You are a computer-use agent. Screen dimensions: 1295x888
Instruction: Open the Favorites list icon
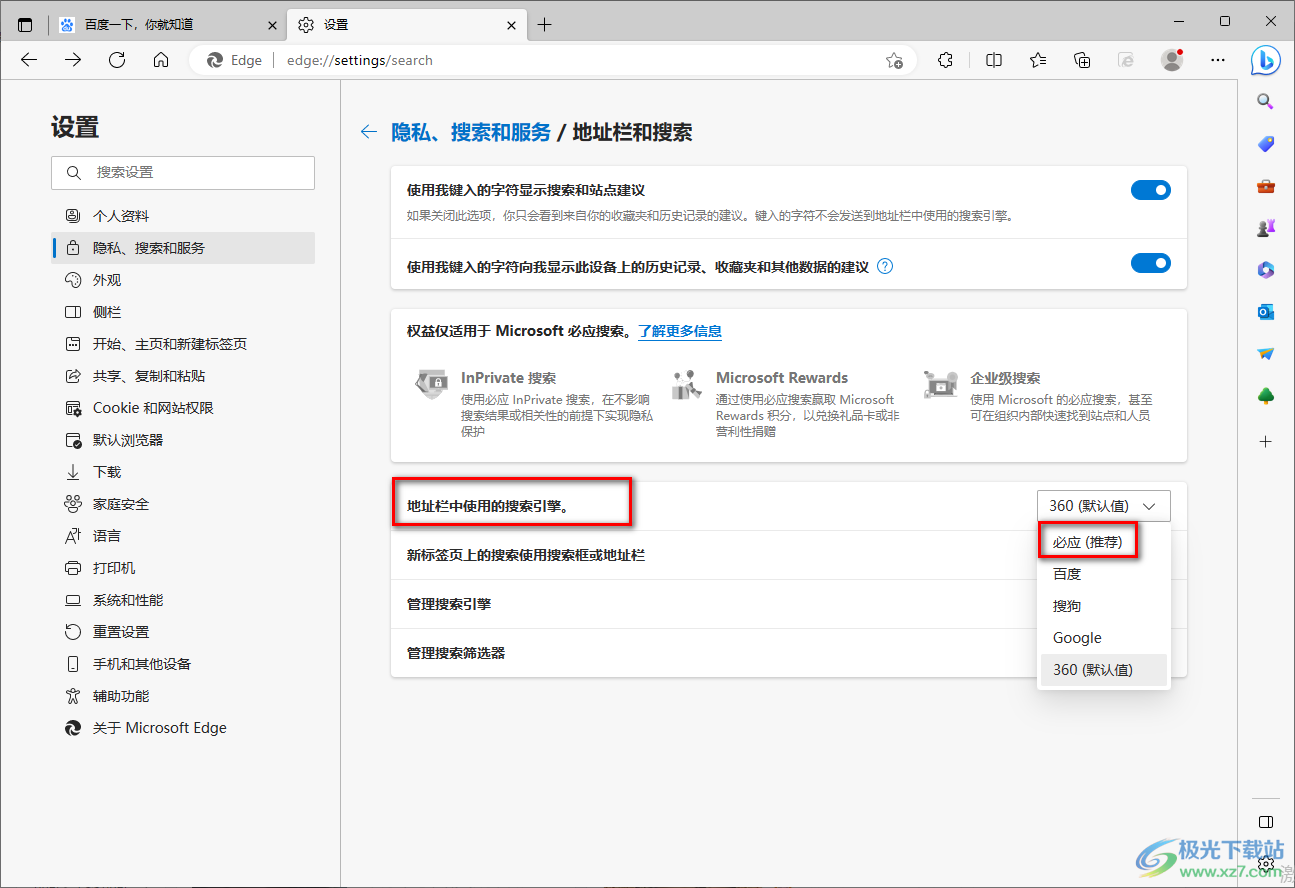(x=1038, y=60)
